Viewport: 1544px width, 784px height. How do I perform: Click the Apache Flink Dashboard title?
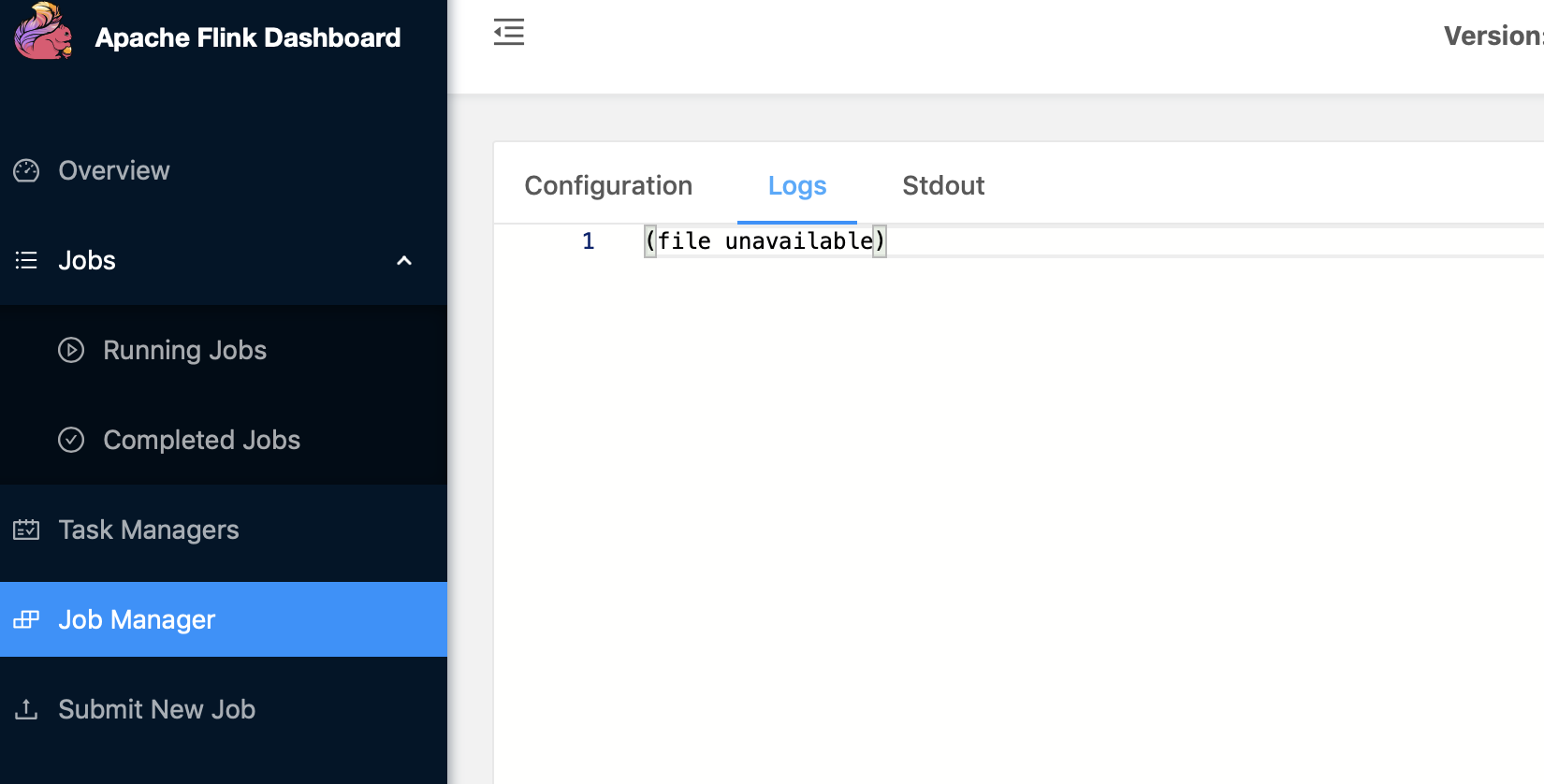(x=248, y=37)
